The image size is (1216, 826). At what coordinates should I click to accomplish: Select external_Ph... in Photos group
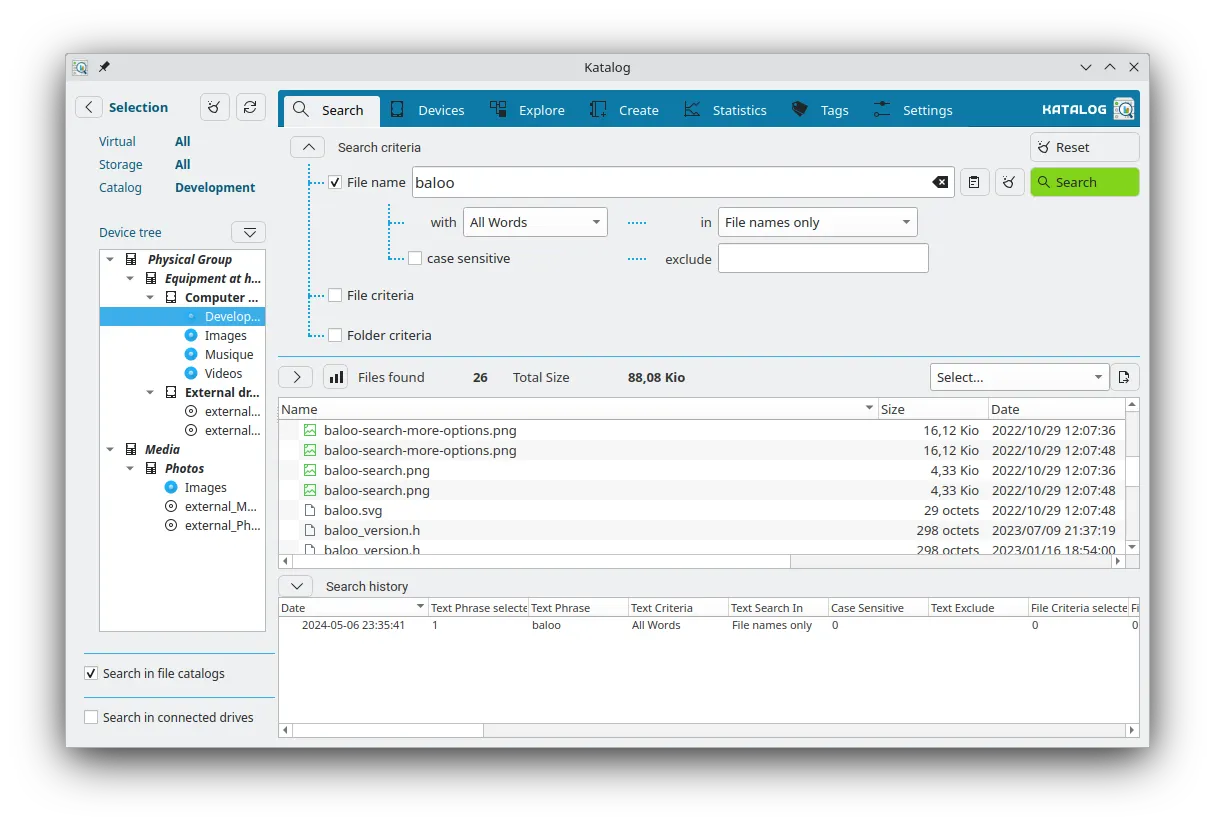click(222, 525)
